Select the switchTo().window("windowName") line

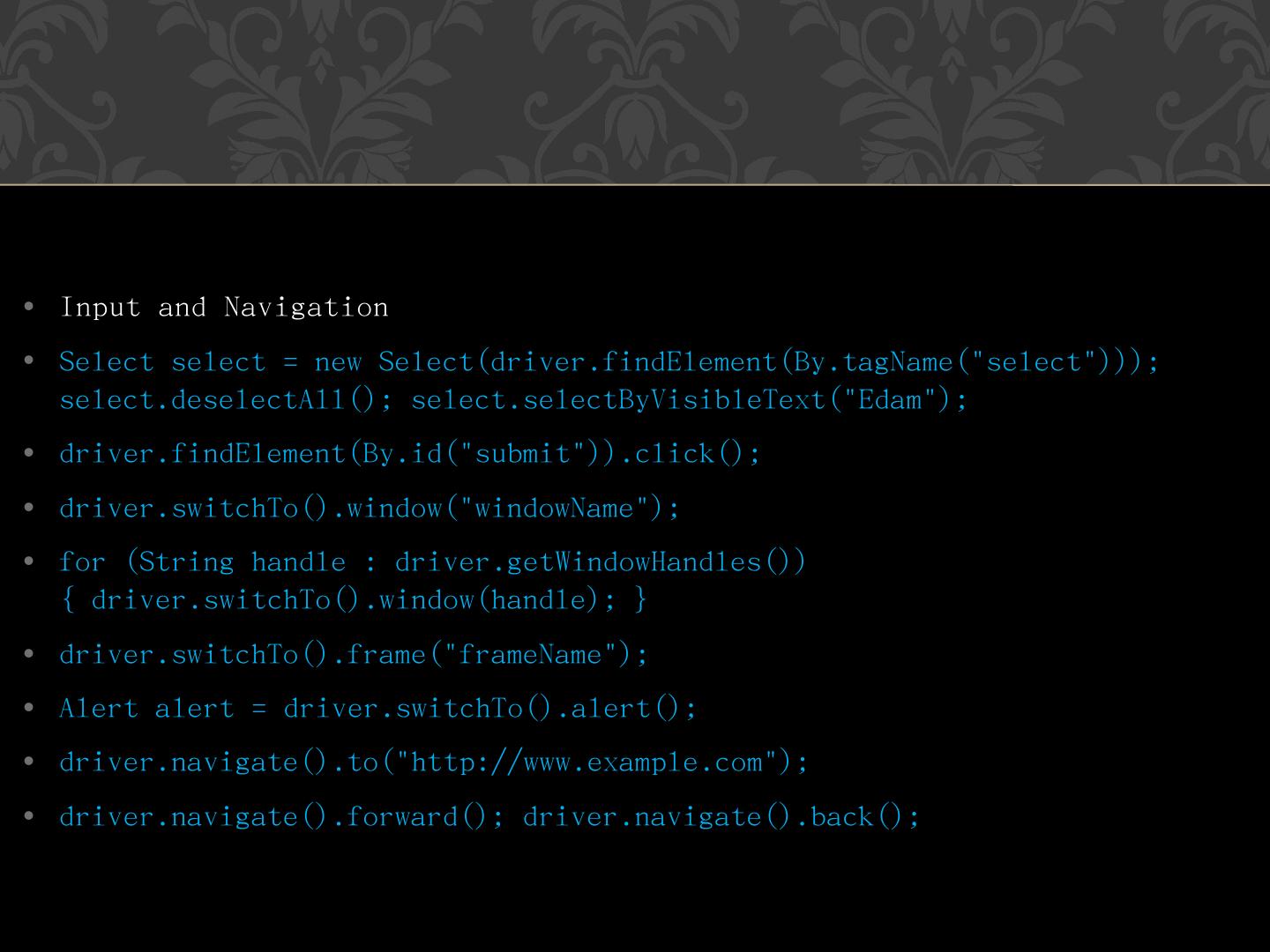click(x=369, y=509)
